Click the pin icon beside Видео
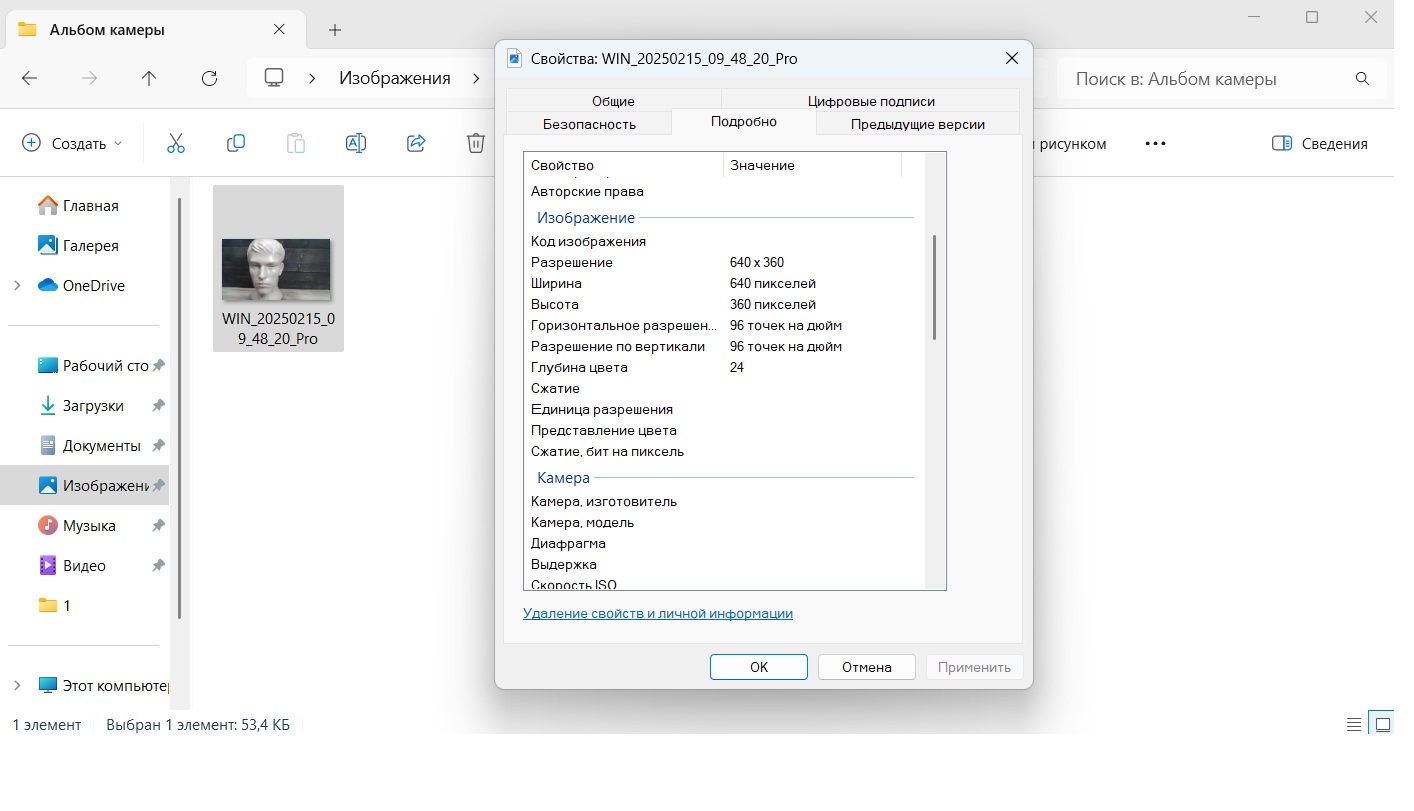This screenshot has width=1414, height=811. pos(158,566)
